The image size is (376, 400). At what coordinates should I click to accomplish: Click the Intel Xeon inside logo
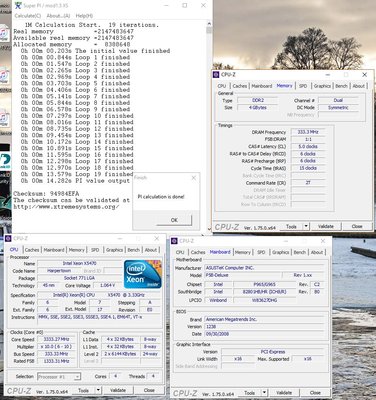pos(143,274)
